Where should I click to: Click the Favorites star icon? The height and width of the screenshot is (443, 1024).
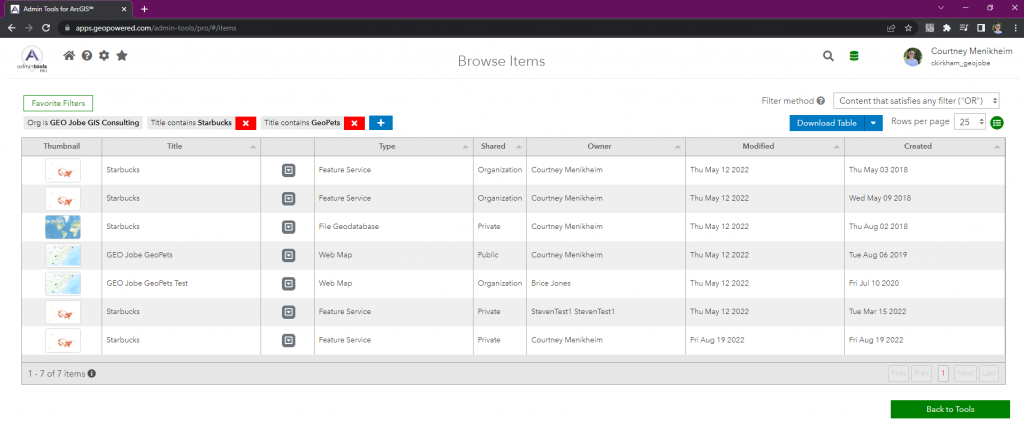click(x=122, y=56)
